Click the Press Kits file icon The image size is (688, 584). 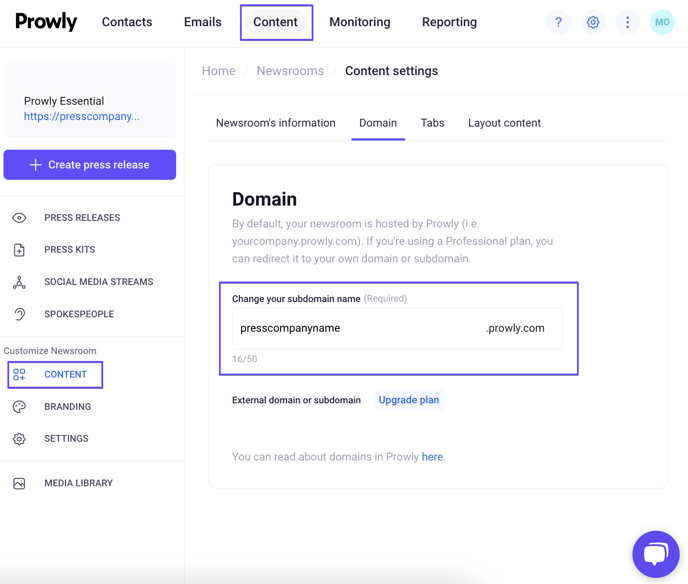(x=19, y=250)
